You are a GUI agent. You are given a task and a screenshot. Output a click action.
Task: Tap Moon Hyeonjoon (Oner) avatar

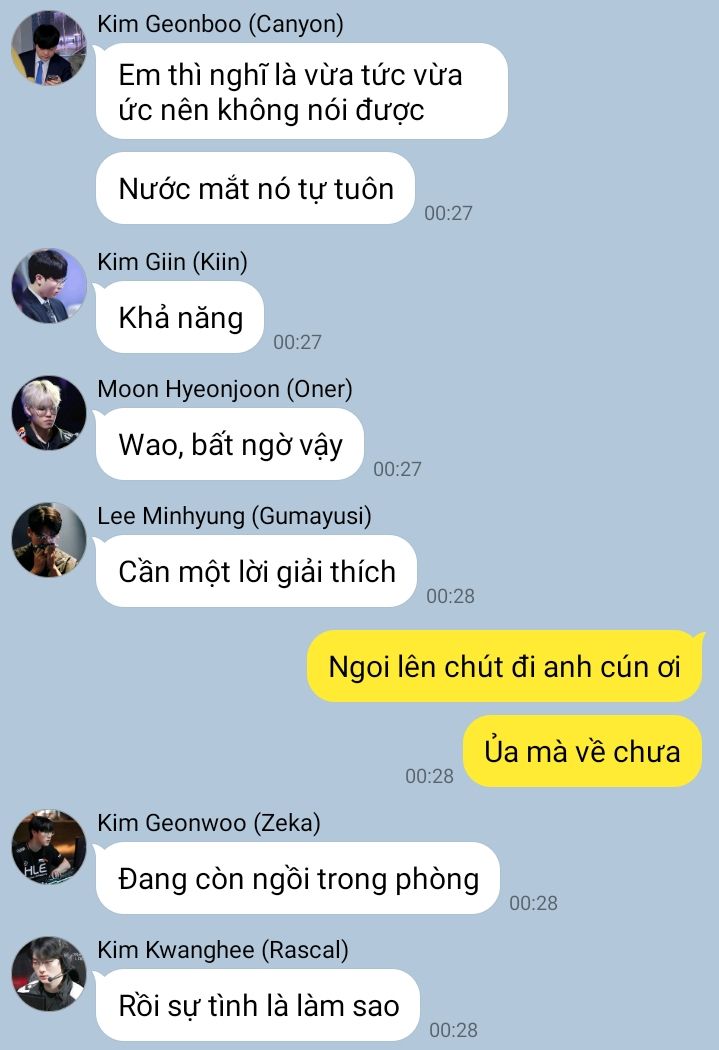49,412
